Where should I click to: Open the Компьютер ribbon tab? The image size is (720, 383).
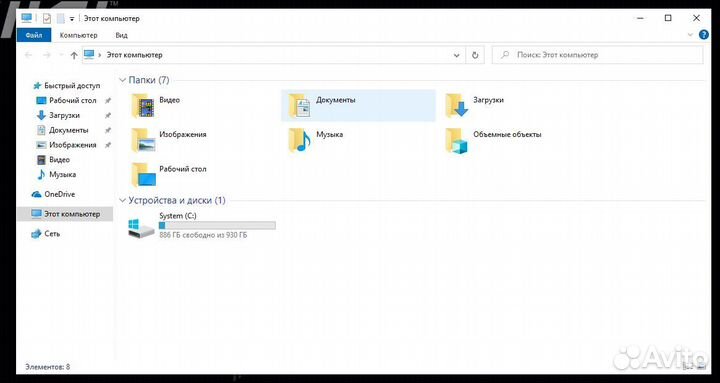(x=79, y=35)
